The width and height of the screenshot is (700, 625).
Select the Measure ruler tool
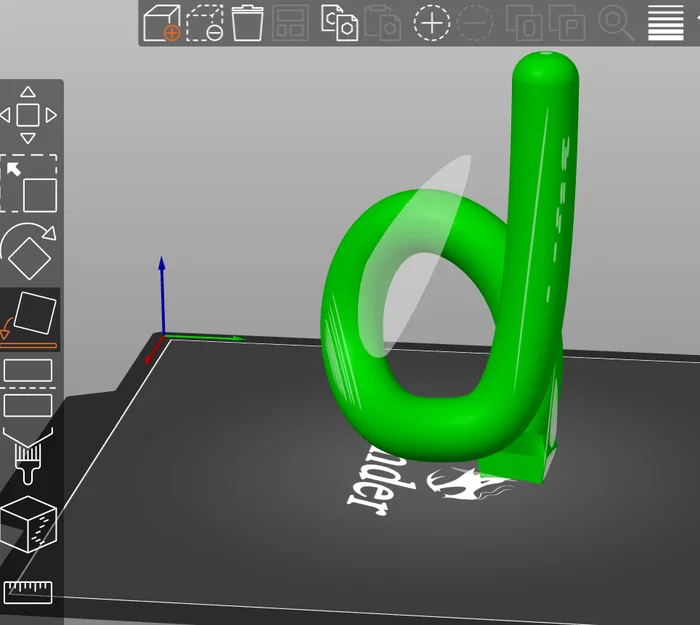tap(28, 592)
